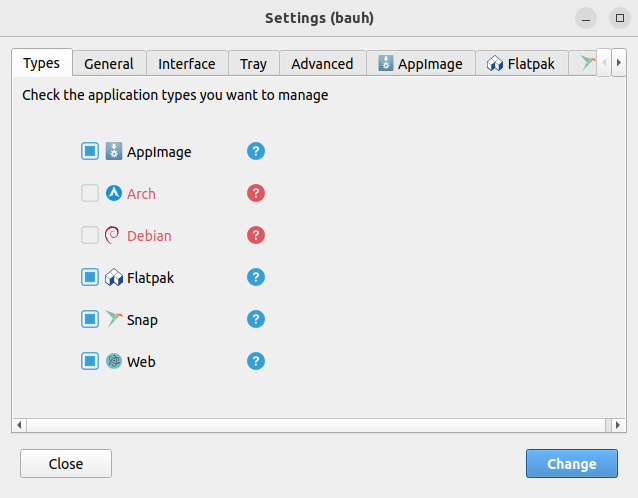Click the blue help icon beside Snap
This screenshot has width=638, height=498.
[x=256, y=319]
